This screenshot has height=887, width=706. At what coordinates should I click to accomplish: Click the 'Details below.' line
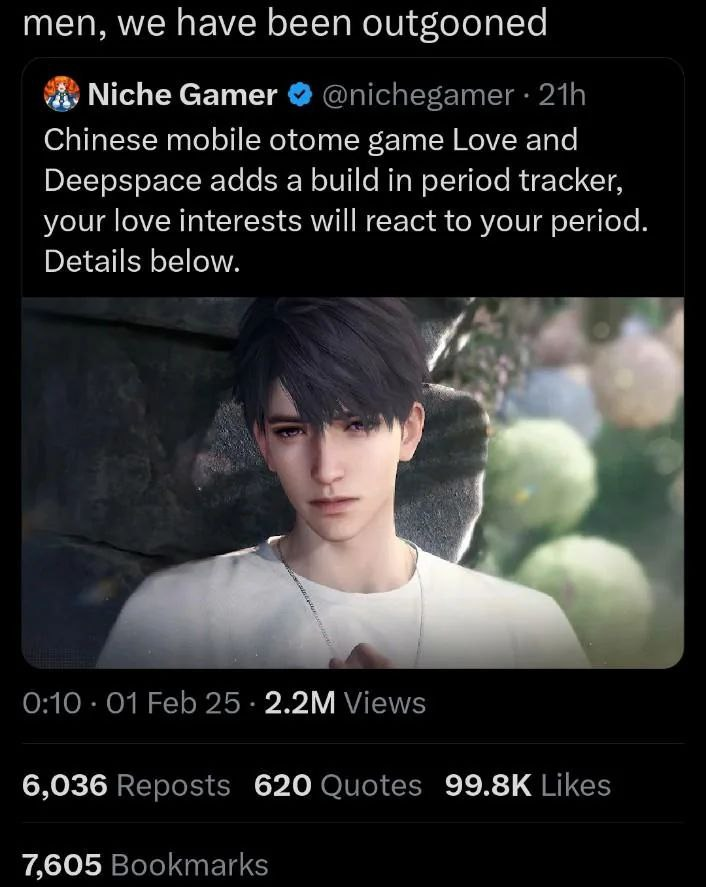pyautogui.click(x=142, y=261)
